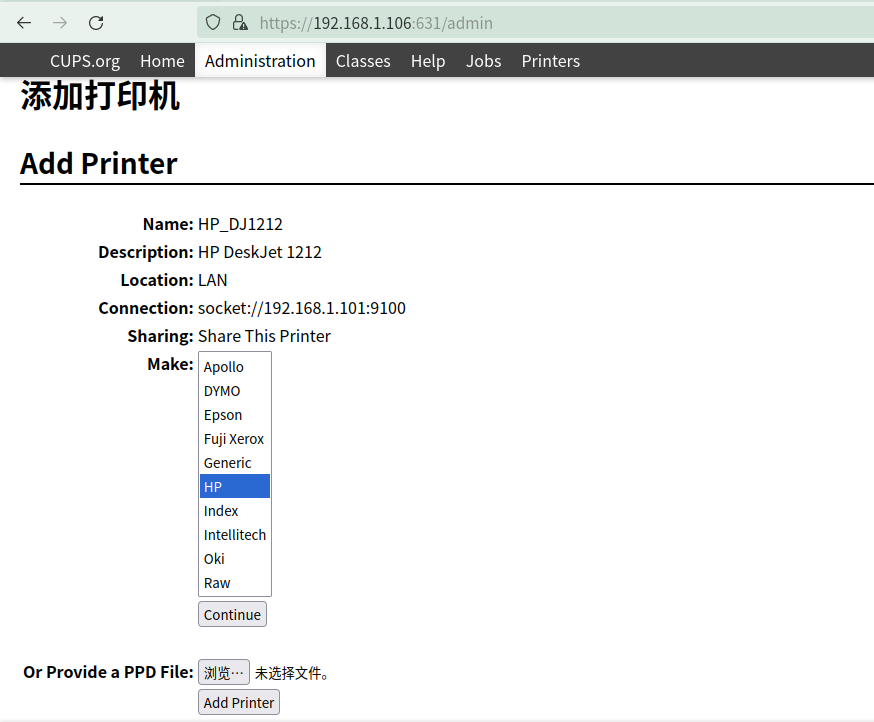Image resolution: width=874 pixels, height=722 pixels.
Task: View the Jobs tab
Action: pos(483,61)
